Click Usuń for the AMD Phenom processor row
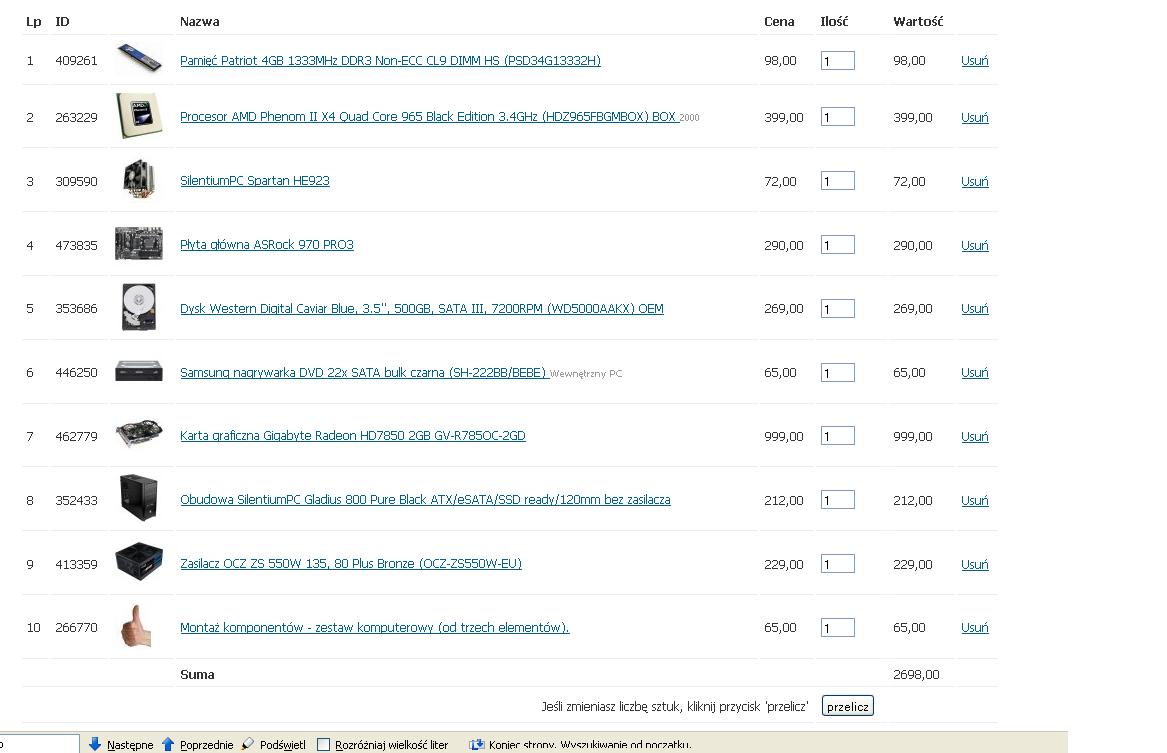Image resolution: width=1167 pixels, height=753 pixels. click(x=974, y=118)
